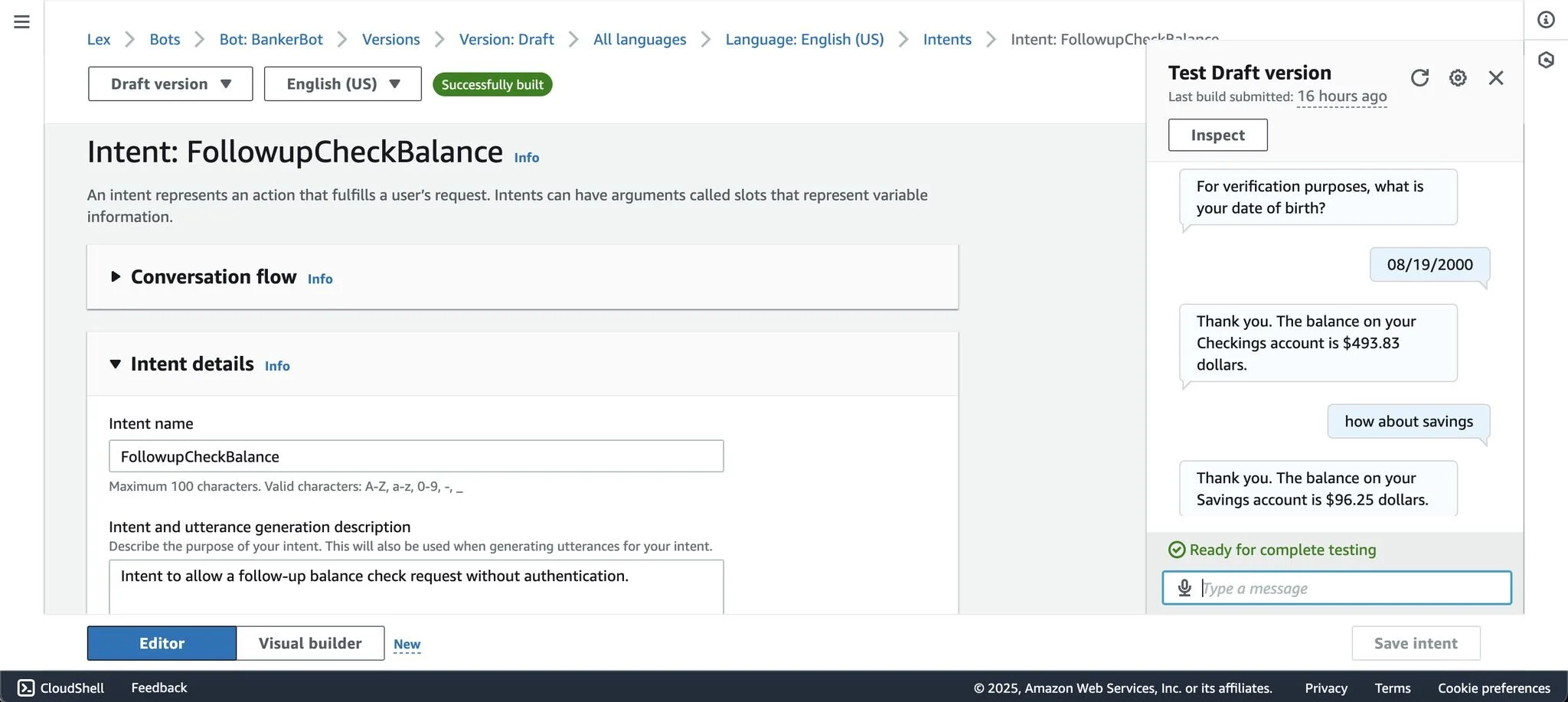
Task: Open the Draft version dropdown
Action: (x=170, y=83)
